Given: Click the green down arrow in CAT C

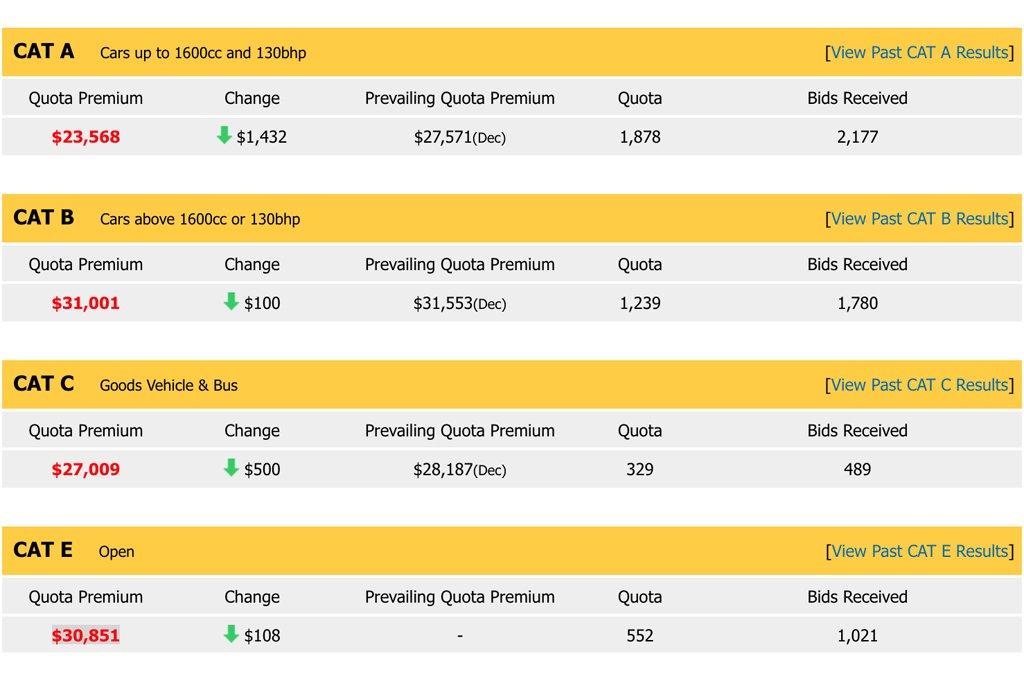Looking at the screenshot, I should pyautogui.click(x=231, y=467).
